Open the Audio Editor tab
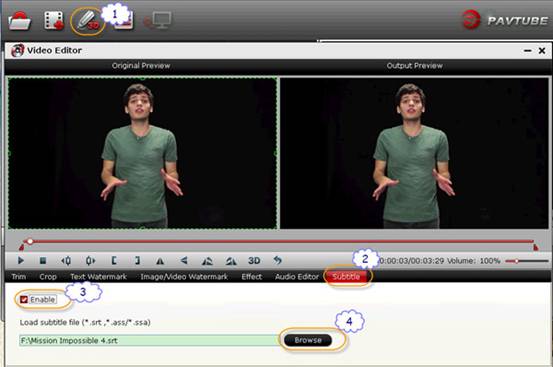Screen dimensions: 553x367 point(297,277)
